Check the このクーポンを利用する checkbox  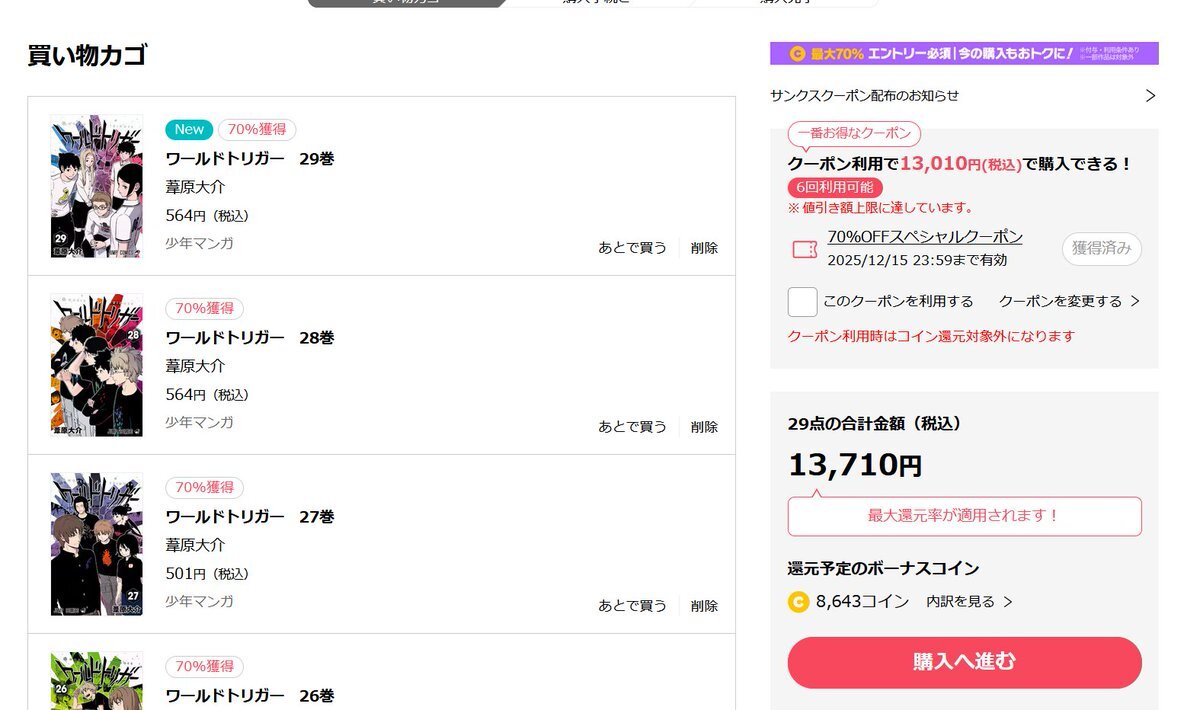click(x=802, y=302)
